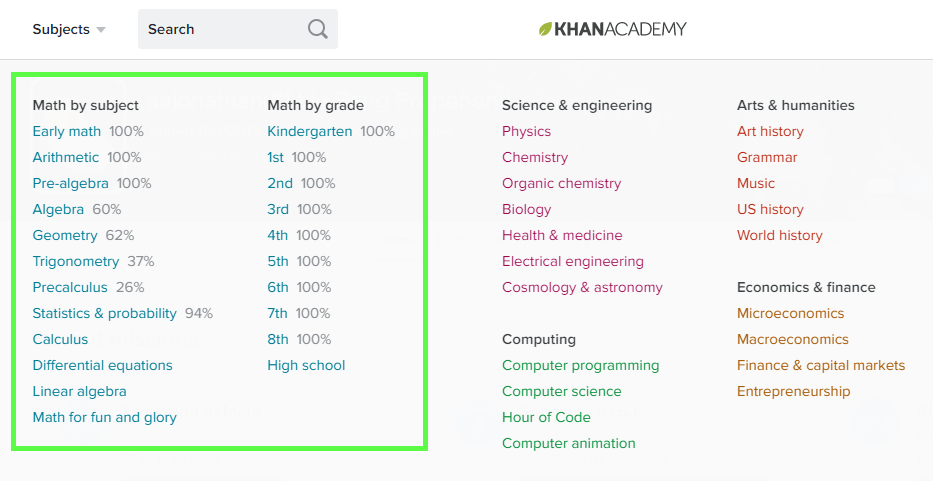Go to Statistics & probability
933x481 pixels.
tap(104, 313)
